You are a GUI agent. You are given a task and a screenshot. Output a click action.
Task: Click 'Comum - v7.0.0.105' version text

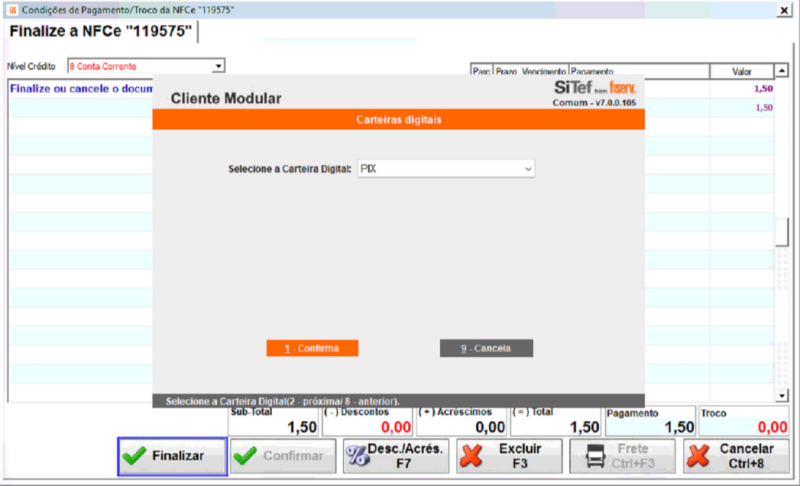tap(594, 103)
